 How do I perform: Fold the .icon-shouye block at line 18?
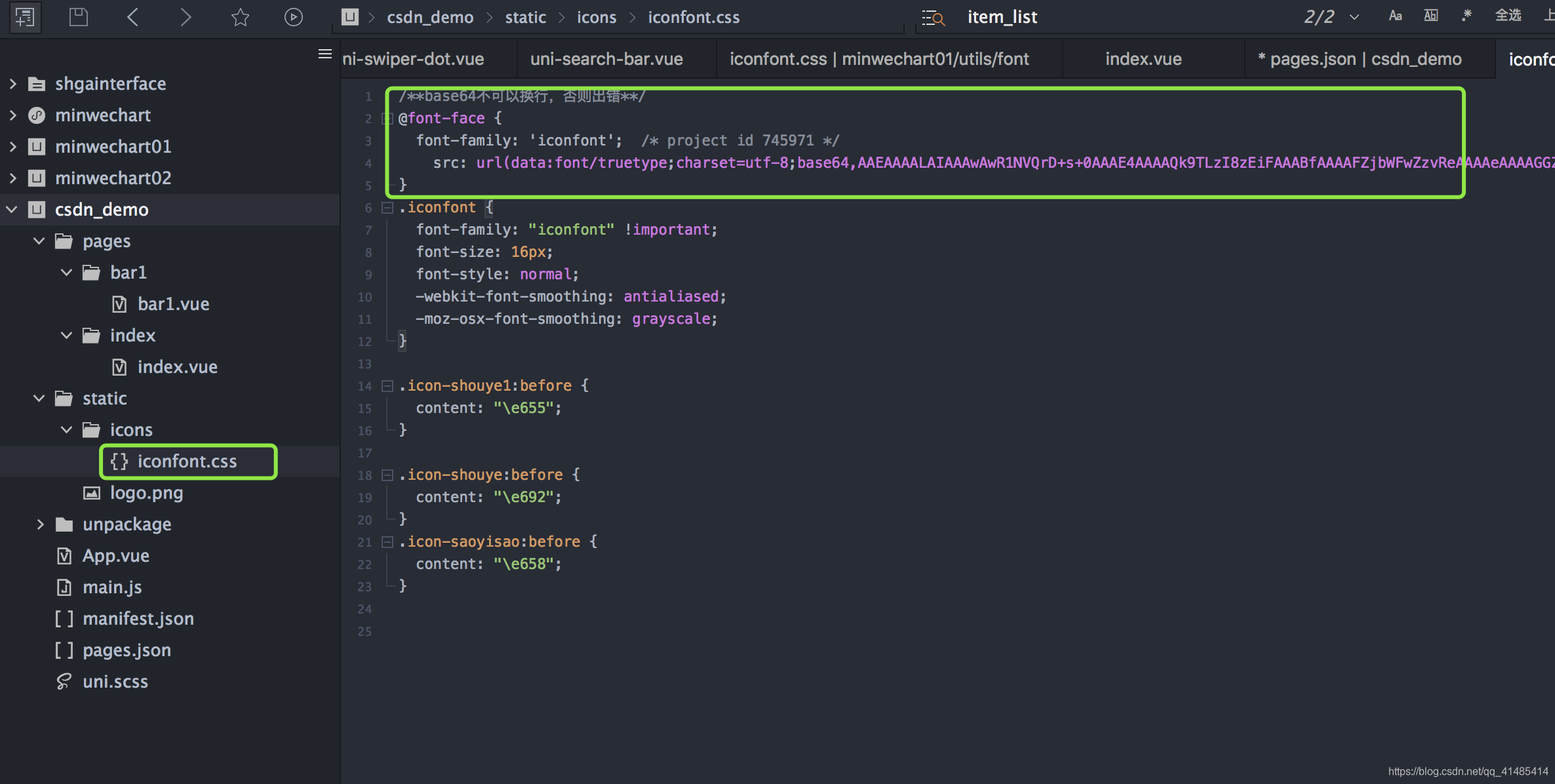tap(387, 475)
